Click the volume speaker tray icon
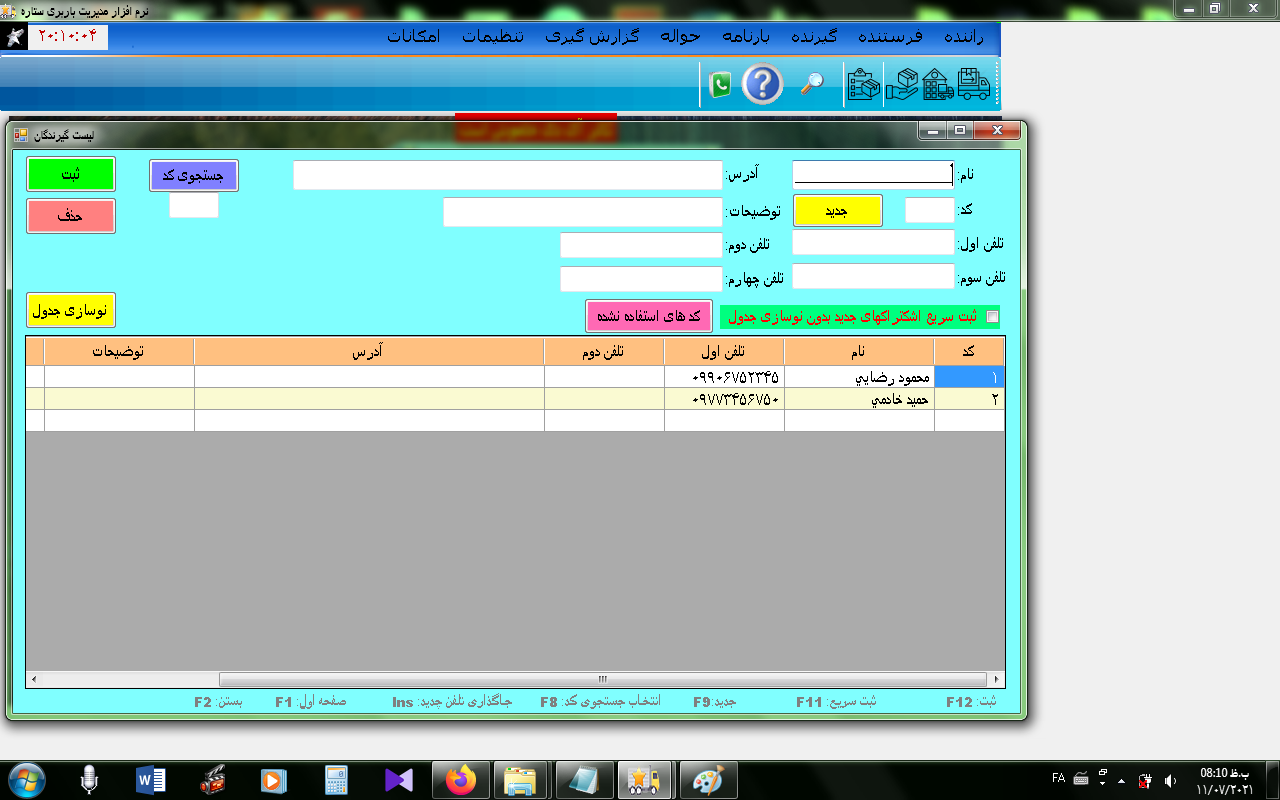The image size is (1280, 800). click(x=1170, y=780)
